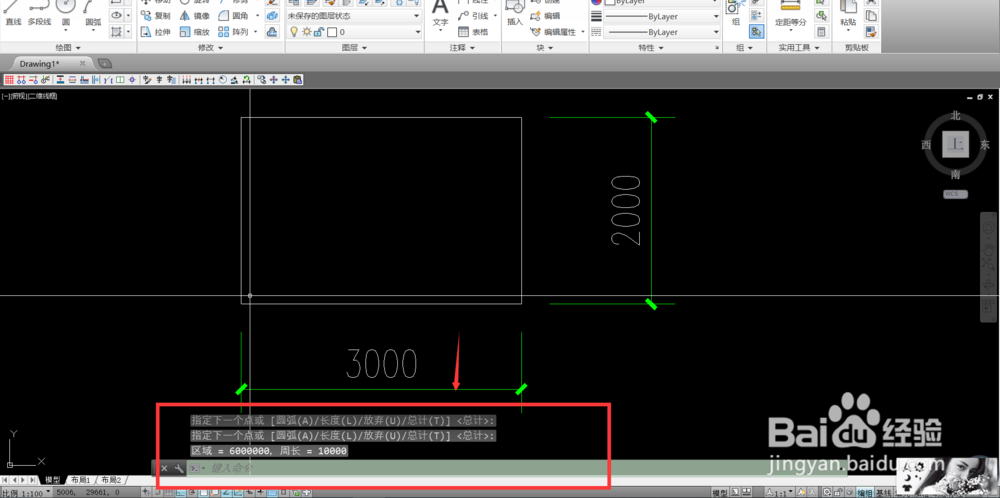Open the calculator icon in 实用工具 panel

click(x=821, y=31)
